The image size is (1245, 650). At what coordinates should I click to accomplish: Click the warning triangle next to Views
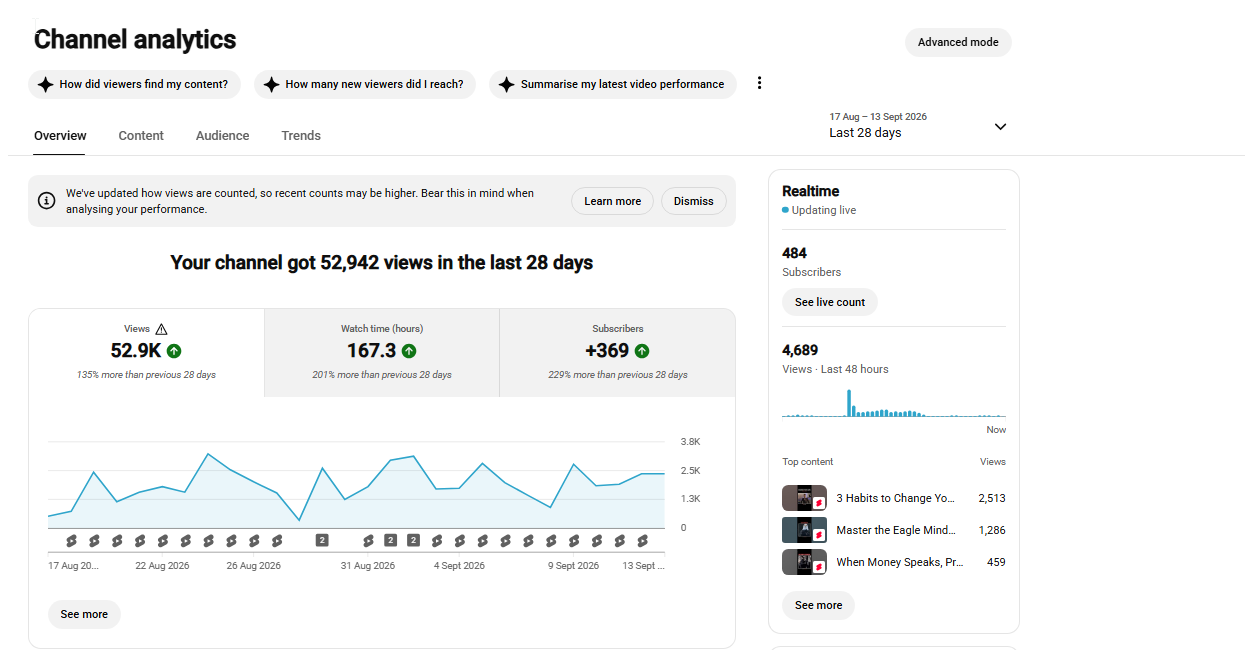(x=162, y=329)
